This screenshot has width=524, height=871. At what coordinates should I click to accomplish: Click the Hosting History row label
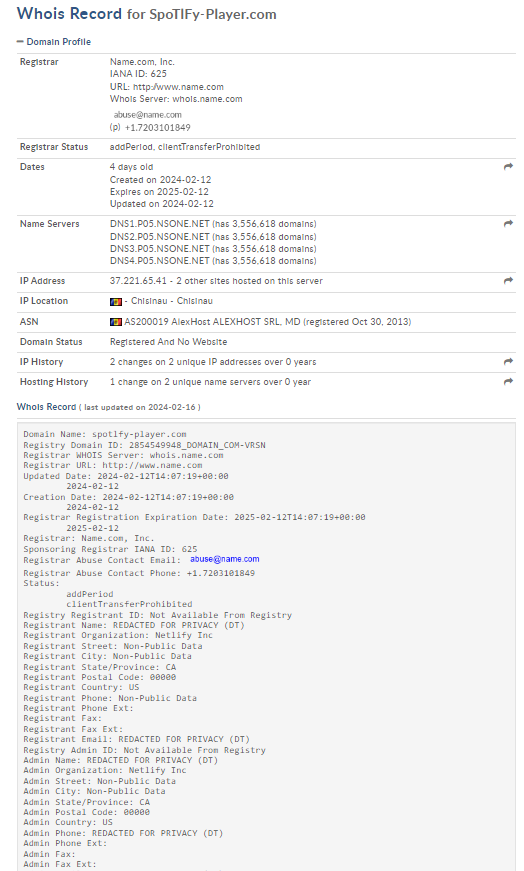pos(54,382)
